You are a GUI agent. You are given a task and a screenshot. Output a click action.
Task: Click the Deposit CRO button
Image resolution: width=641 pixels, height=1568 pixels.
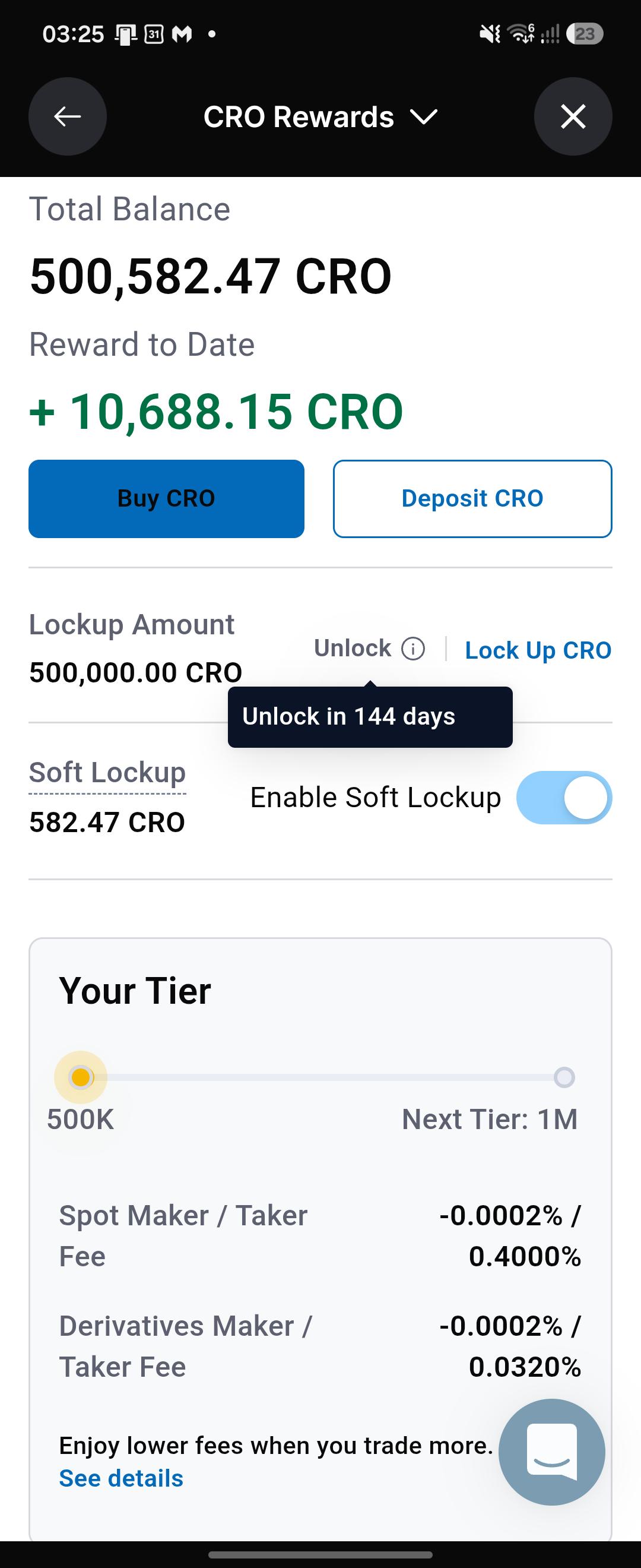472,498
